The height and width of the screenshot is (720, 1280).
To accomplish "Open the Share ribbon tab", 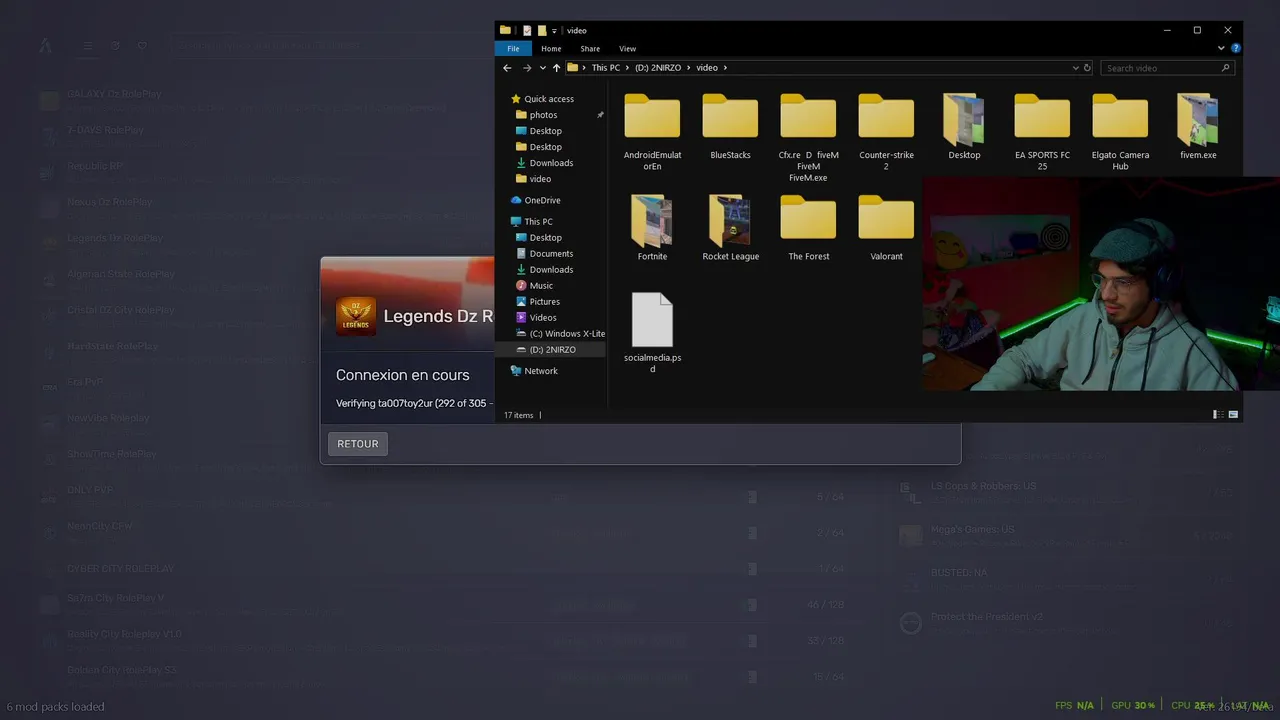I will pos(590,48).
